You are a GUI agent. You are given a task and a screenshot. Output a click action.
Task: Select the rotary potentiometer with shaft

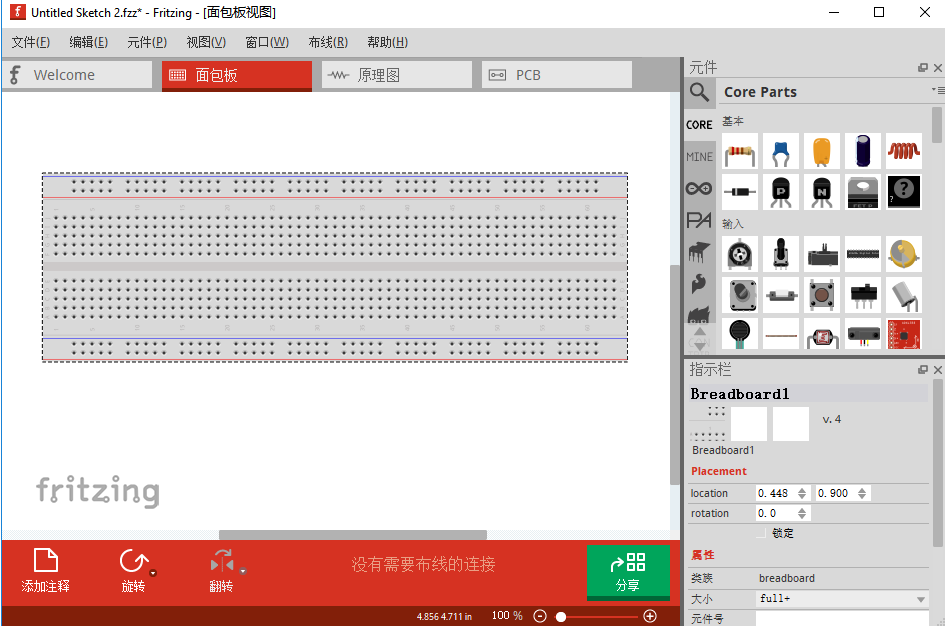pos(780,254)
